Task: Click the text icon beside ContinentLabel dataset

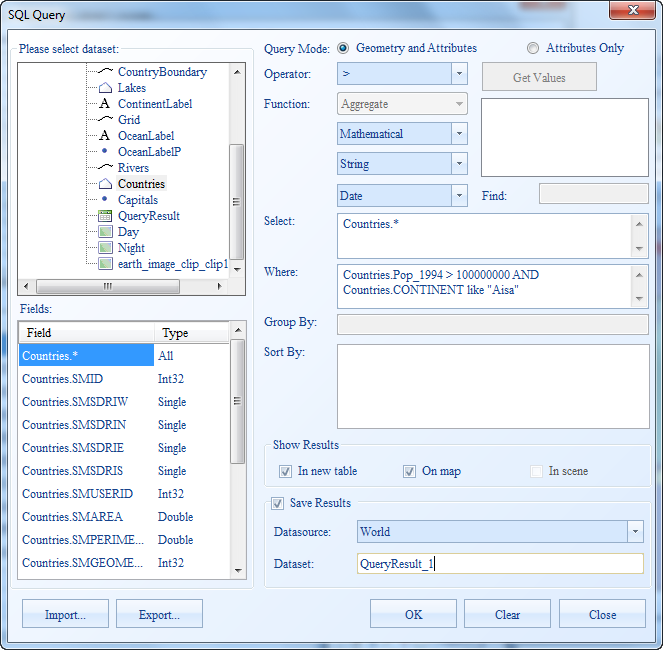Action: 105,104
